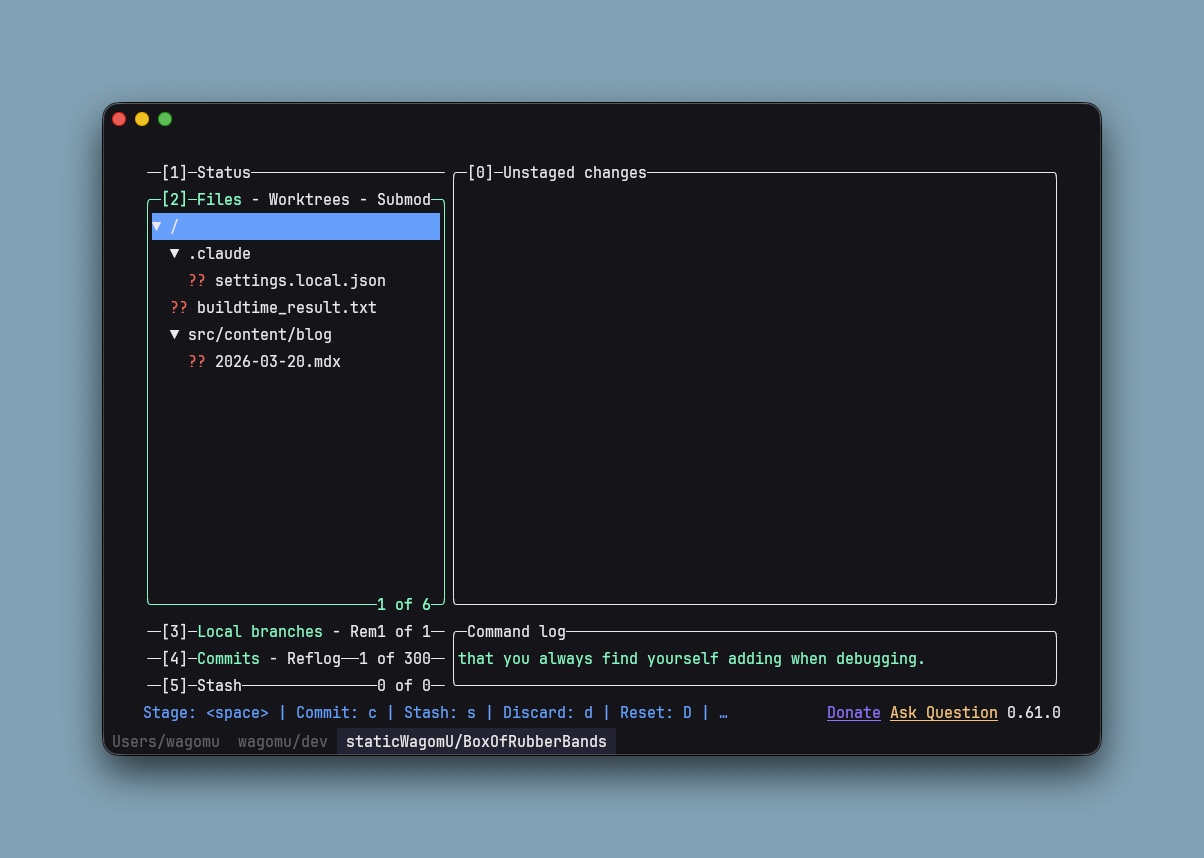Image resolution: width=1204 pixels, height=858 pixels.
Task: Click the Donate link
Action: tap(853, 713)
